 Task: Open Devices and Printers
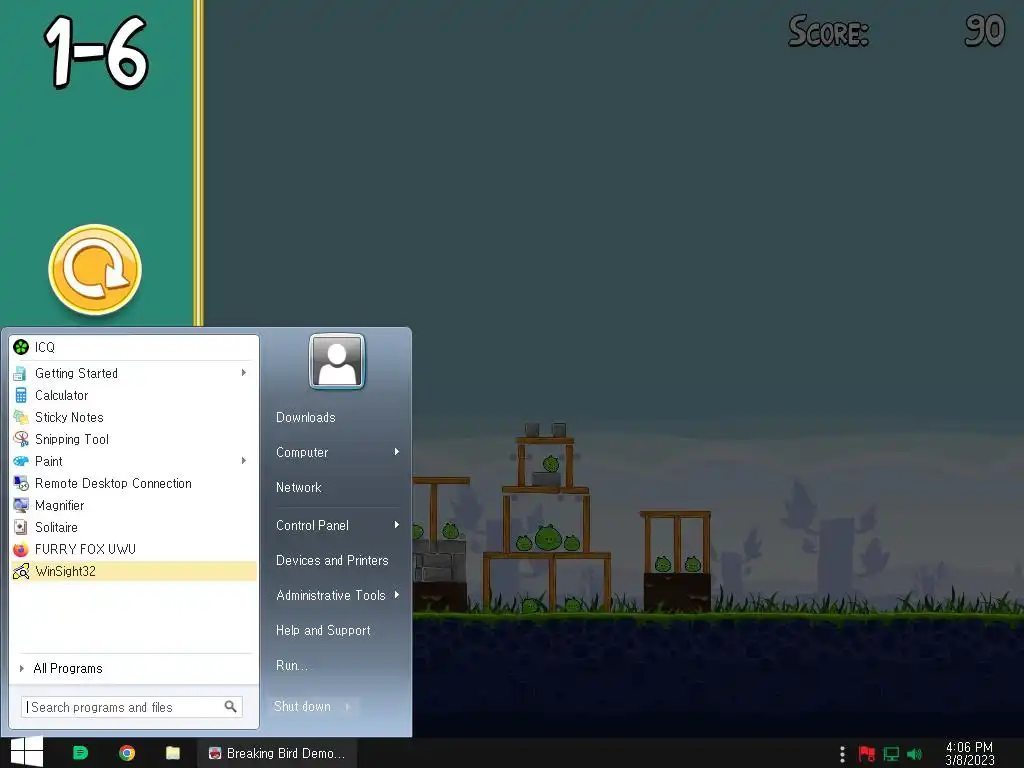[332, 560]
